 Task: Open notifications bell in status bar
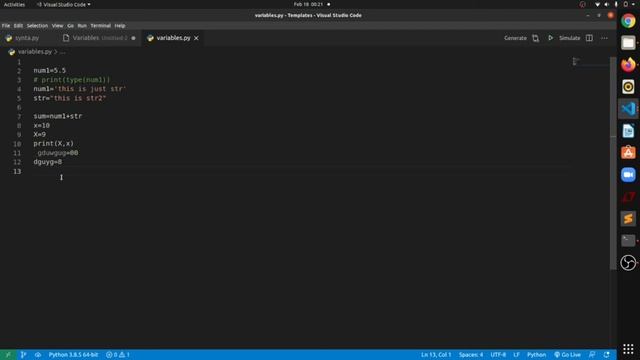[607, 355]
